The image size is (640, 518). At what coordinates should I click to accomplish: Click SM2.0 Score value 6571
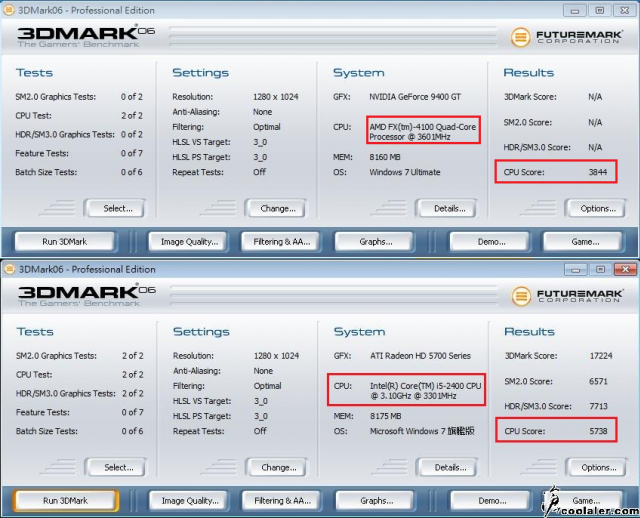(598, 381)
